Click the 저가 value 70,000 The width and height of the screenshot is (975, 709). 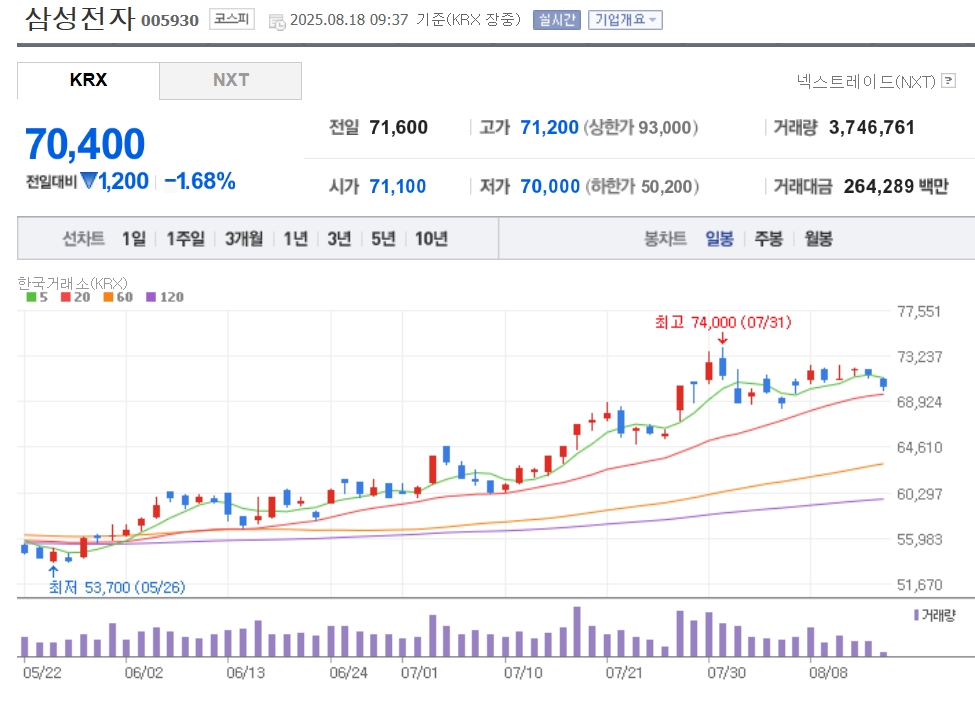point(550,186)
